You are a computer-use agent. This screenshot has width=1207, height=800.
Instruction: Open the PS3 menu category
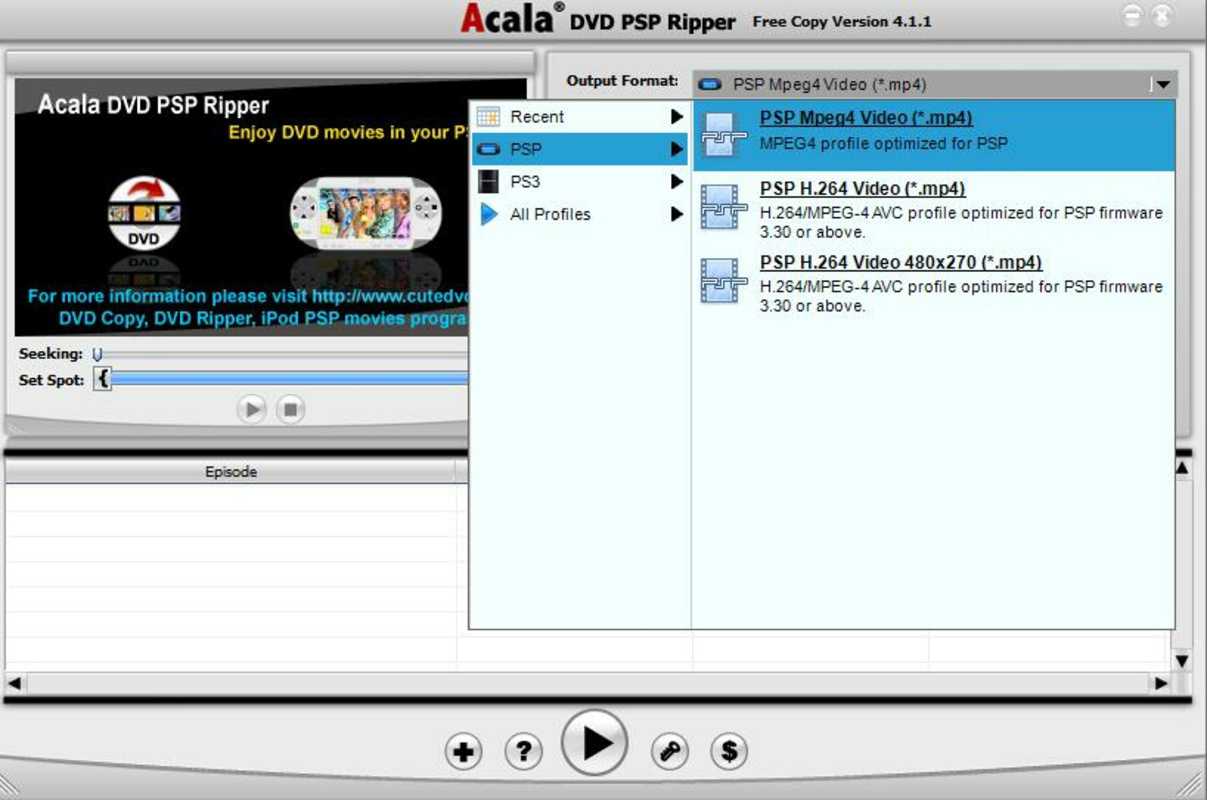pyautogui.click(x=580, y=182)
